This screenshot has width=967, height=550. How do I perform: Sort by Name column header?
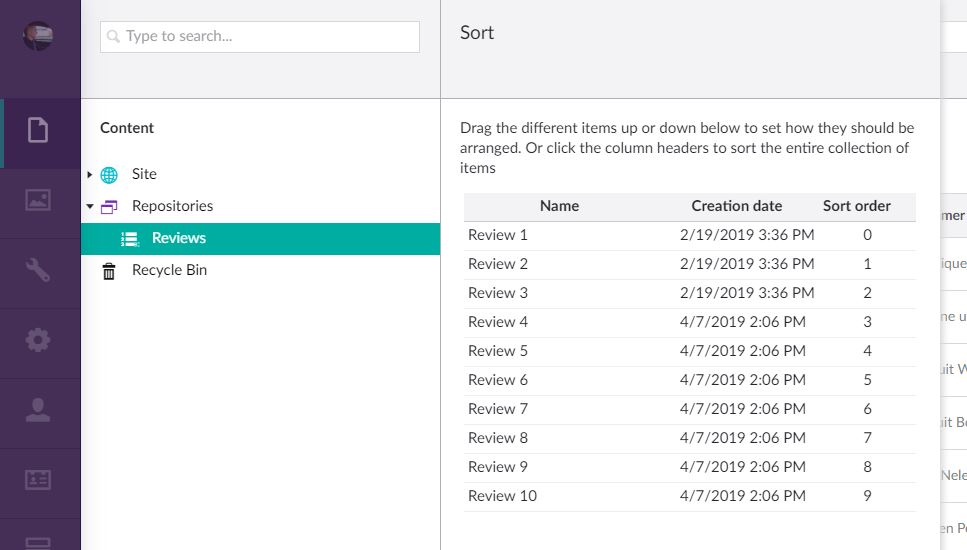click(x=559, y=206)
